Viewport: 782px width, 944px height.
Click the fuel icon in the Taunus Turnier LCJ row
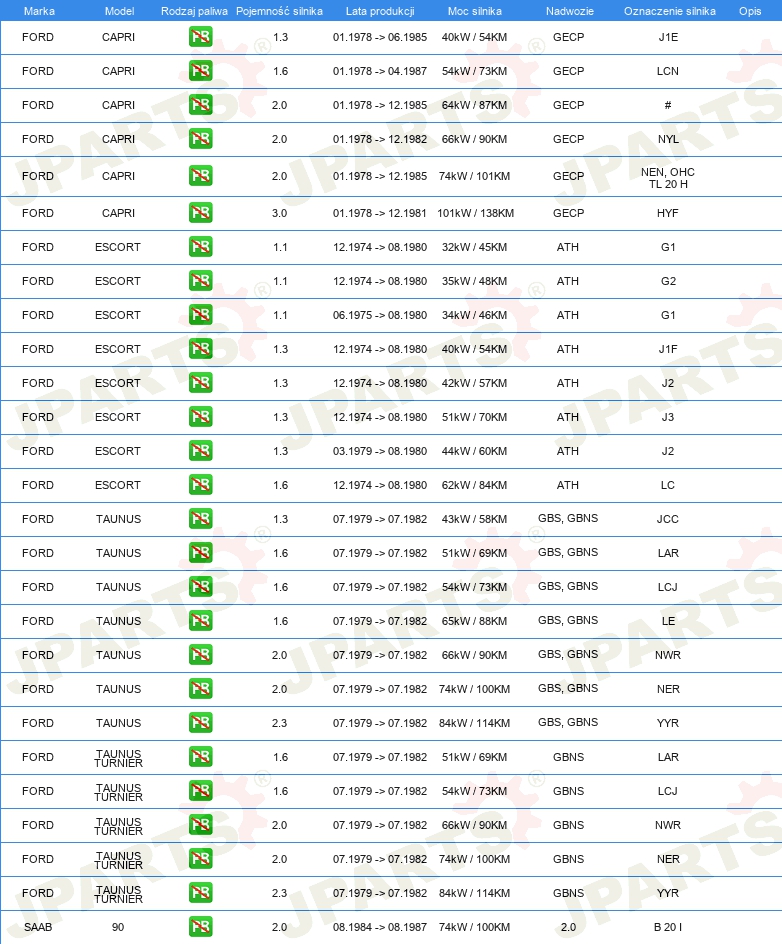pos(200,791)
